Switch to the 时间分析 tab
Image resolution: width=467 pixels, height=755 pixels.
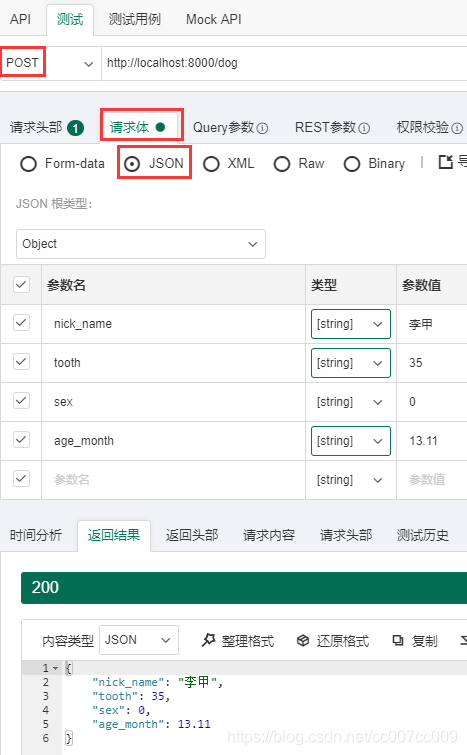36,535
